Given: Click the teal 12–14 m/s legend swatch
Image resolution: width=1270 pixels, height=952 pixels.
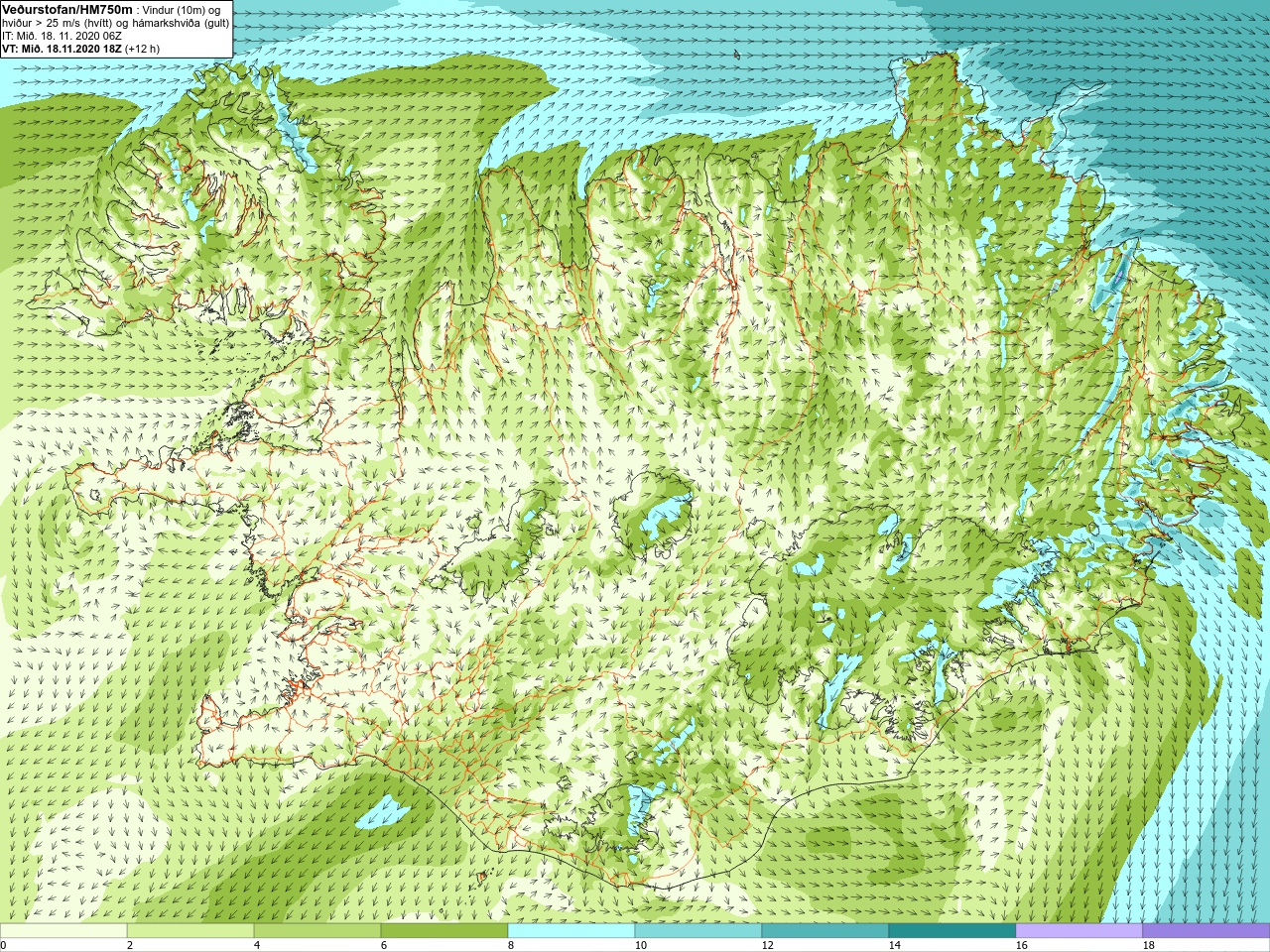Looking at the screenshot, I should point(825,931).
